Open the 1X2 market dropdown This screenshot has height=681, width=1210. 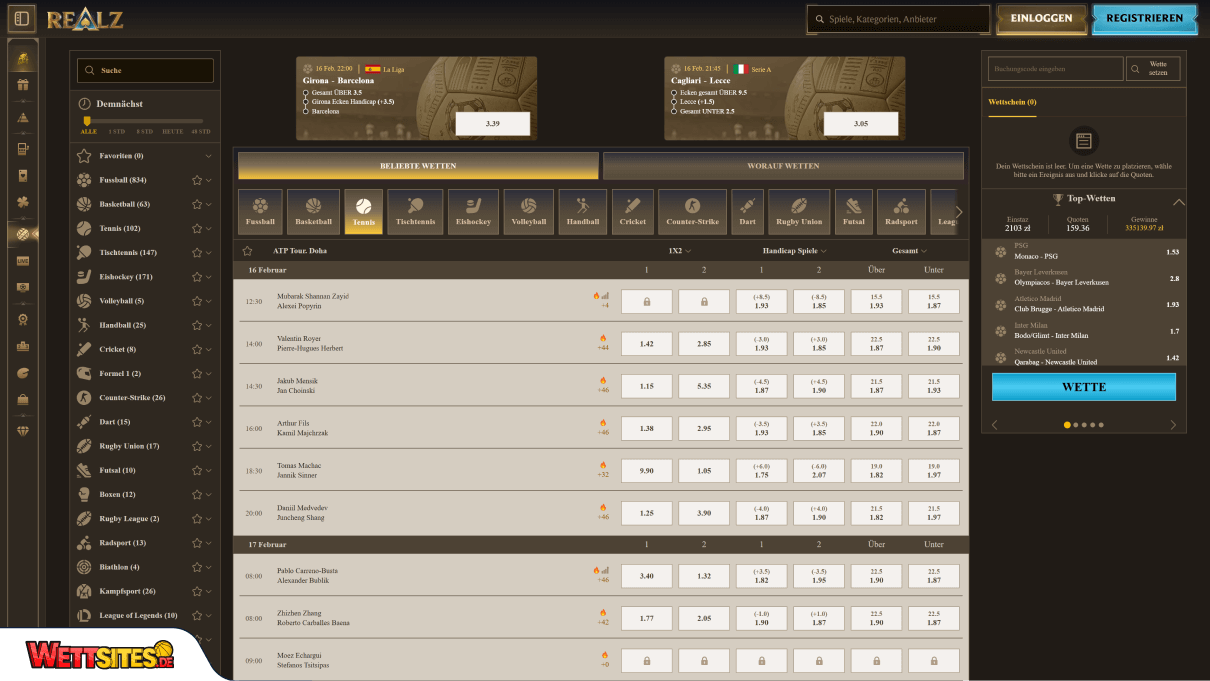pos(680,251)
